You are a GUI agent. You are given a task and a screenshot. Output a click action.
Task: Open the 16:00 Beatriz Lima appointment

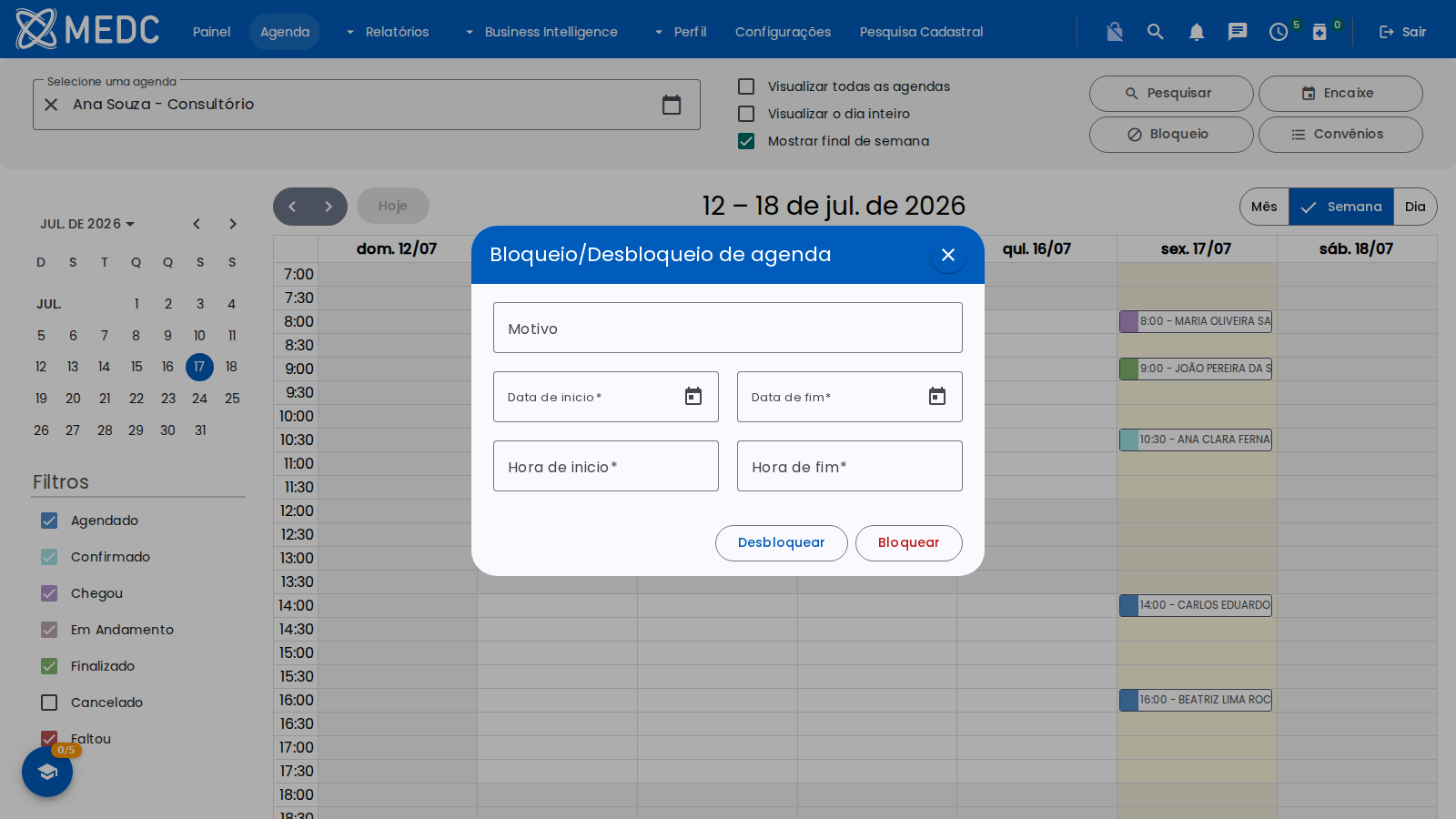[1196, 700]
